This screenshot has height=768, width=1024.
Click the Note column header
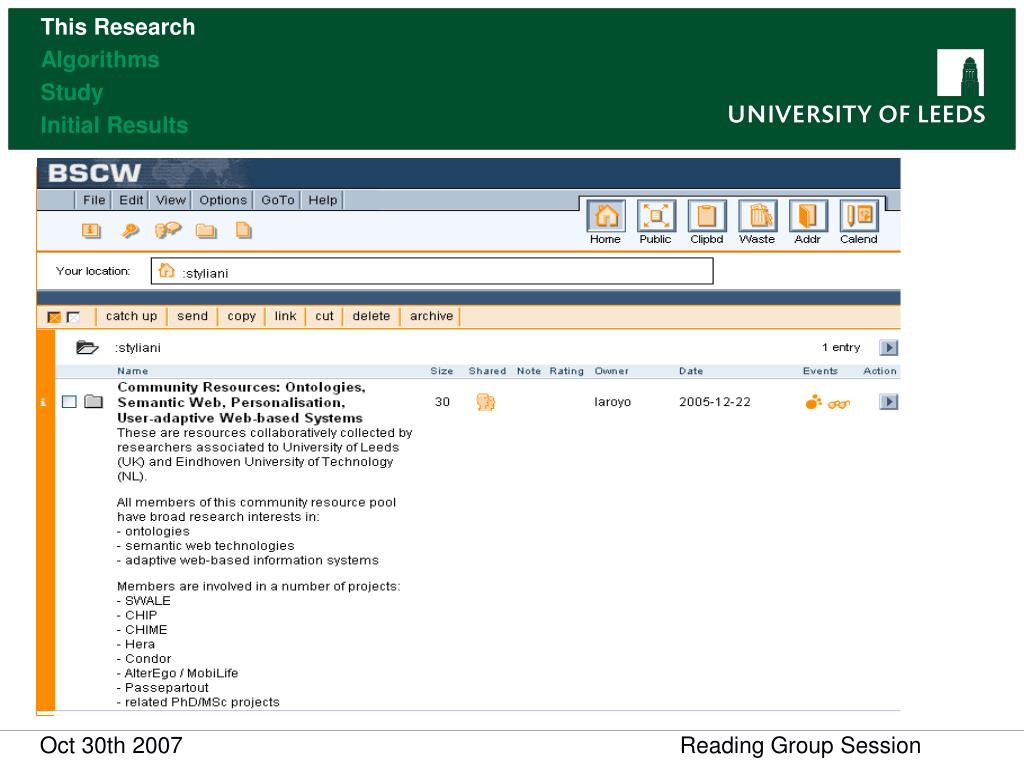(x=529, y=371)
